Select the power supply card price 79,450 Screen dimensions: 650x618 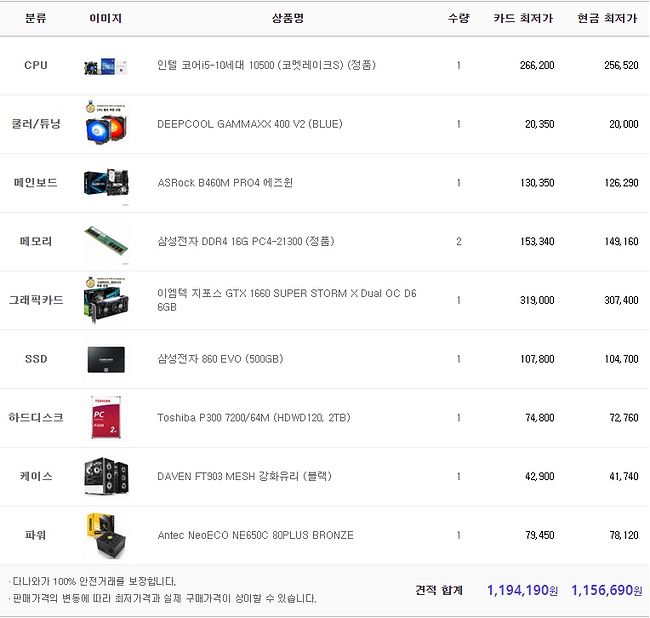pos(540,535)
